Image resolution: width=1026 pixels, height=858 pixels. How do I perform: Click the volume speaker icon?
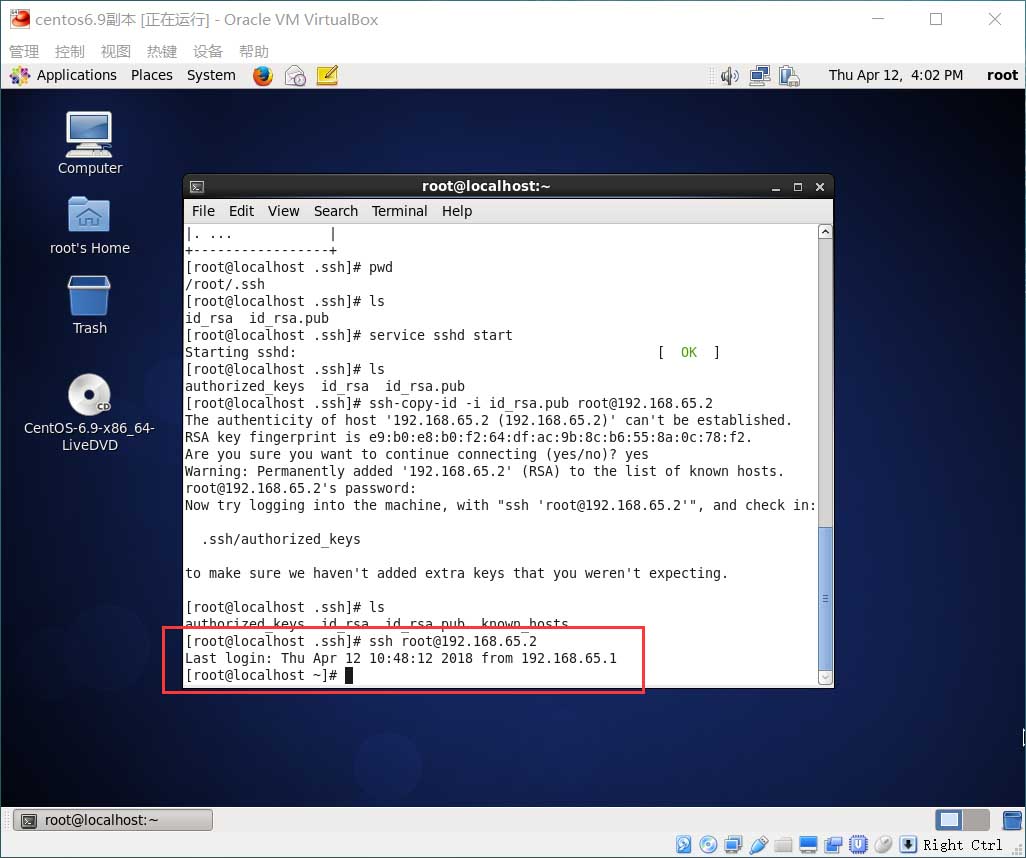(729, 75)
